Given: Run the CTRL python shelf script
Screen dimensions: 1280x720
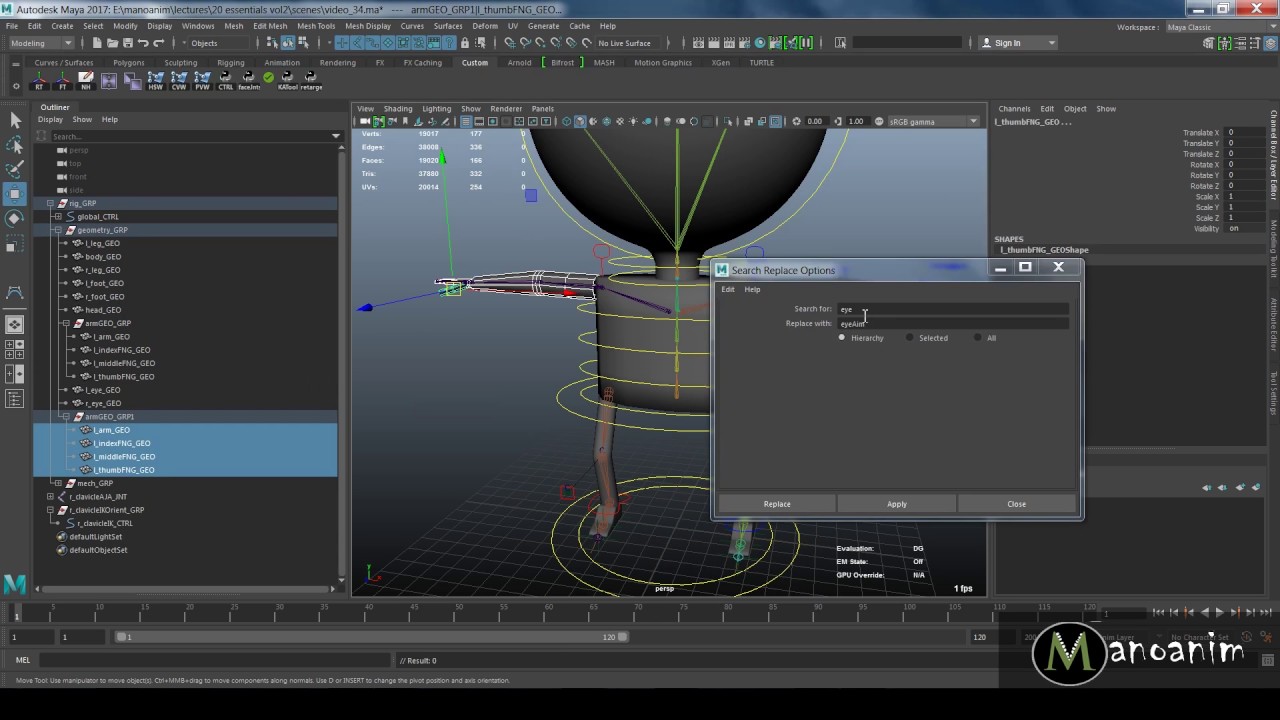Looking at the screenshot, I should (225, 80).
